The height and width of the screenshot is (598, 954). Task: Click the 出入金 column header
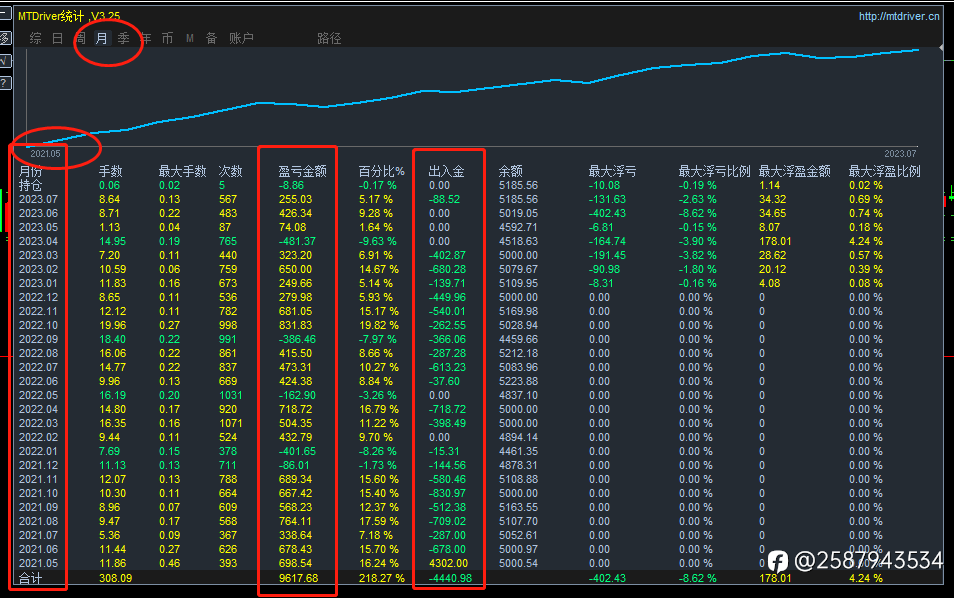pyautogui.click(x=447, y=172)
